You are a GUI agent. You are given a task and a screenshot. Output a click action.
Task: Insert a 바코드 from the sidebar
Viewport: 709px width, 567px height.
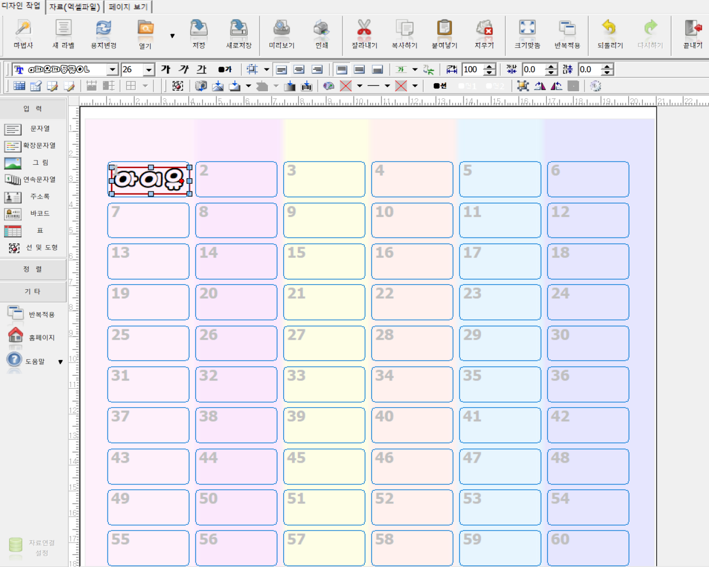pos(30,213)
